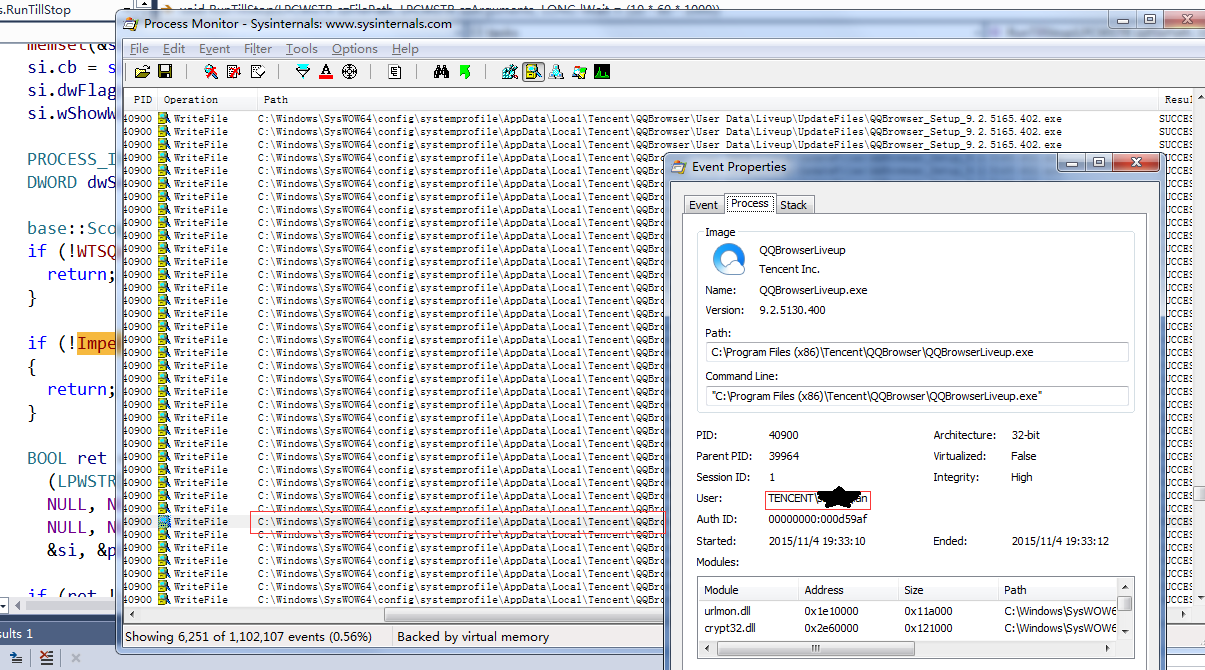Select the Process tab in Event Properties
The image size is (1205, 670).
click(749, 203)
